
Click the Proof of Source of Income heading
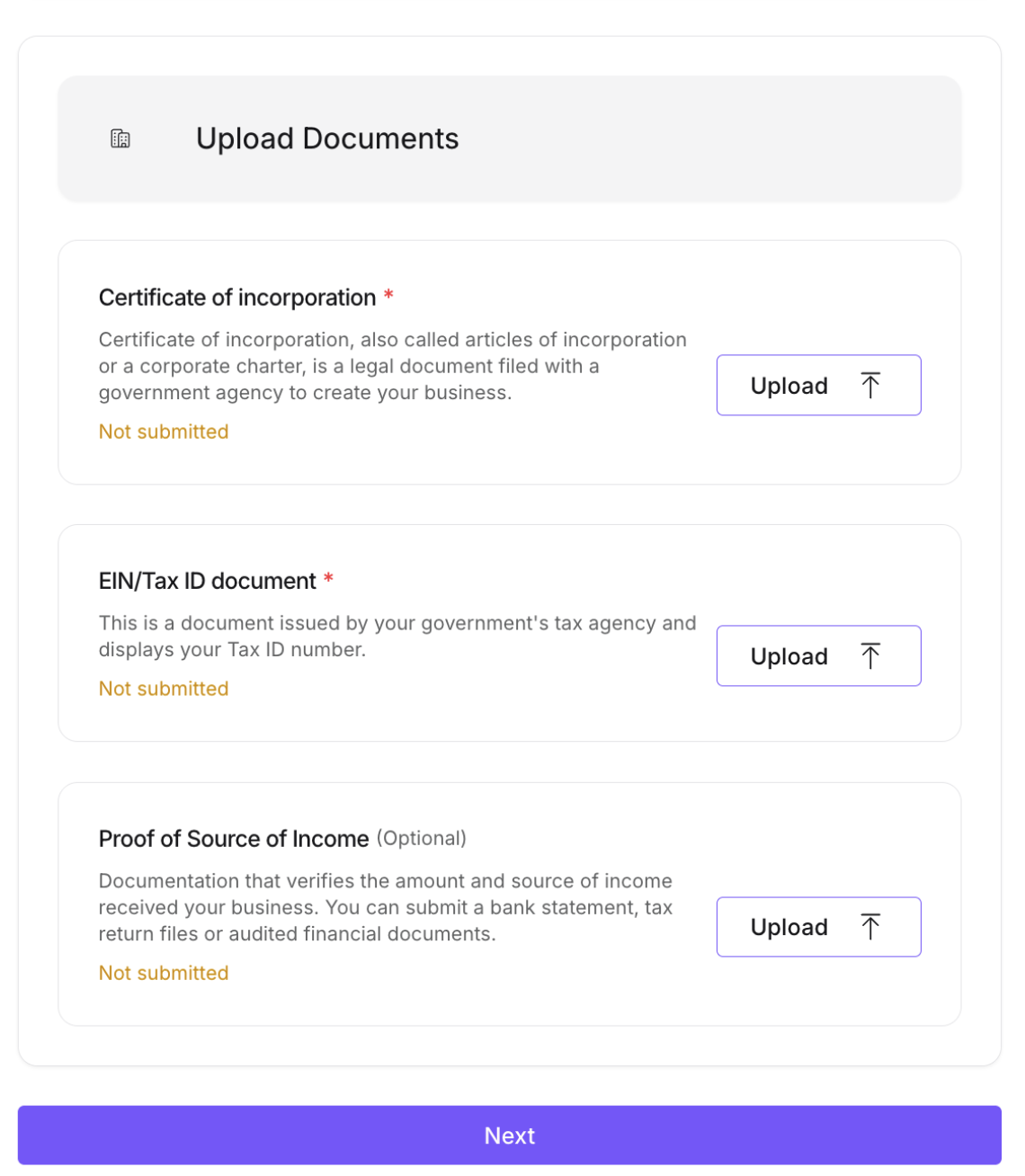click(x=234, y=839)
